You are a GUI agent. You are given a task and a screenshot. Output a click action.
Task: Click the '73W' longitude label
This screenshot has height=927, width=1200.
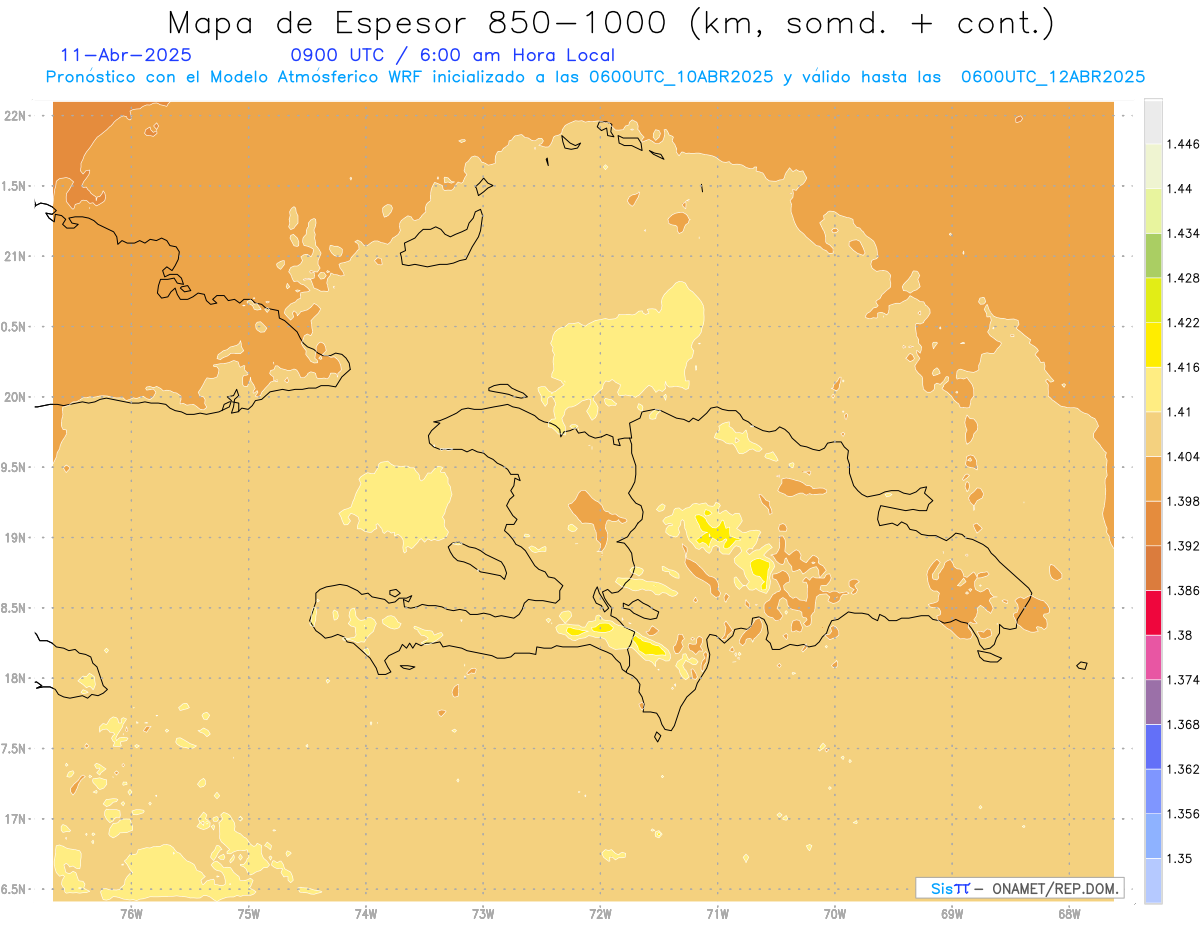[x=482, y=914]
